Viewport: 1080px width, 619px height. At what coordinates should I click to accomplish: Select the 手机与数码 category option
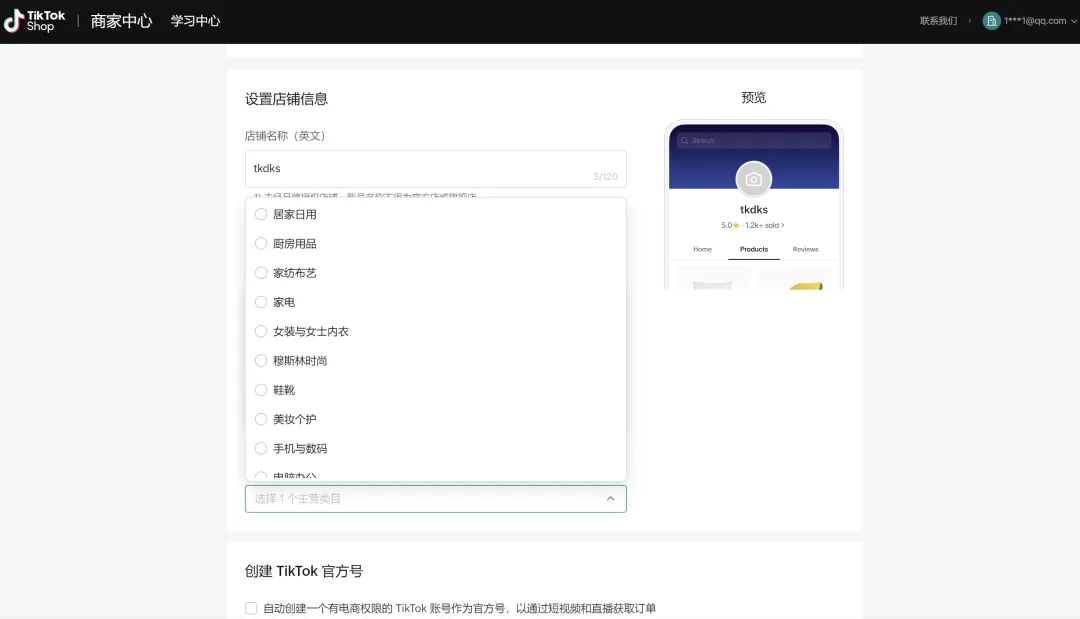(261, 448)
